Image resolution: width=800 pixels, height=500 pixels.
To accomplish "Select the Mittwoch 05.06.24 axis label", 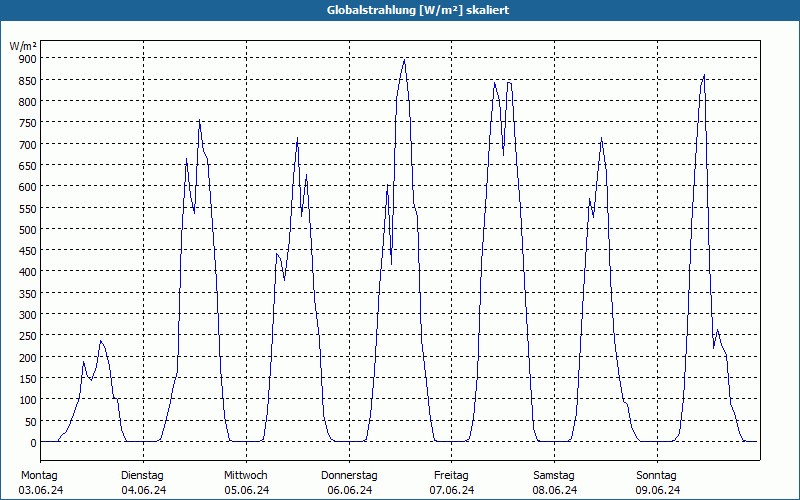I will pyautogui.click(x=246, y=482).
